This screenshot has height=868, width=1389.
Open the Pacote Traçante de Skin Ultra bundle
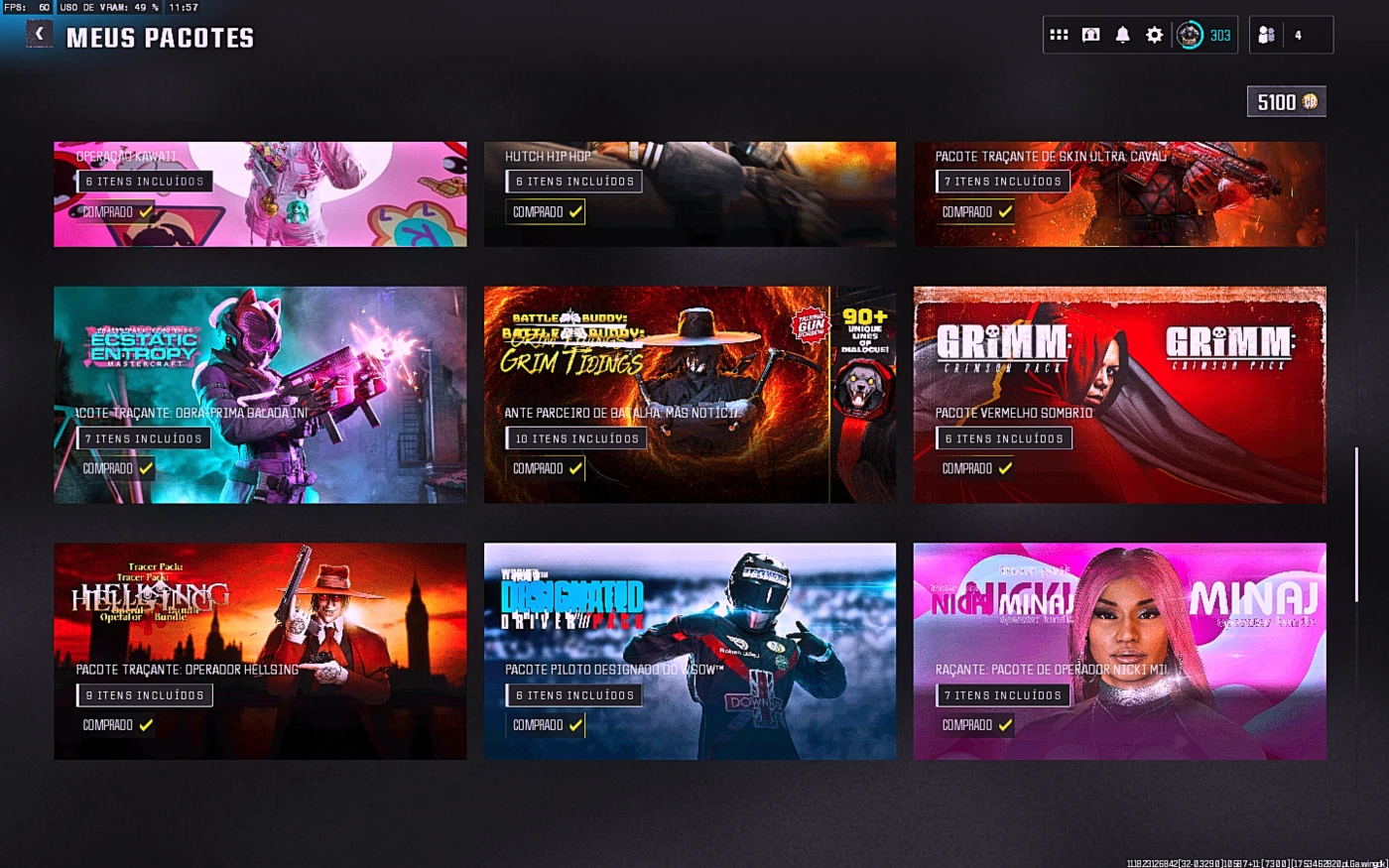click(1119, 194)
